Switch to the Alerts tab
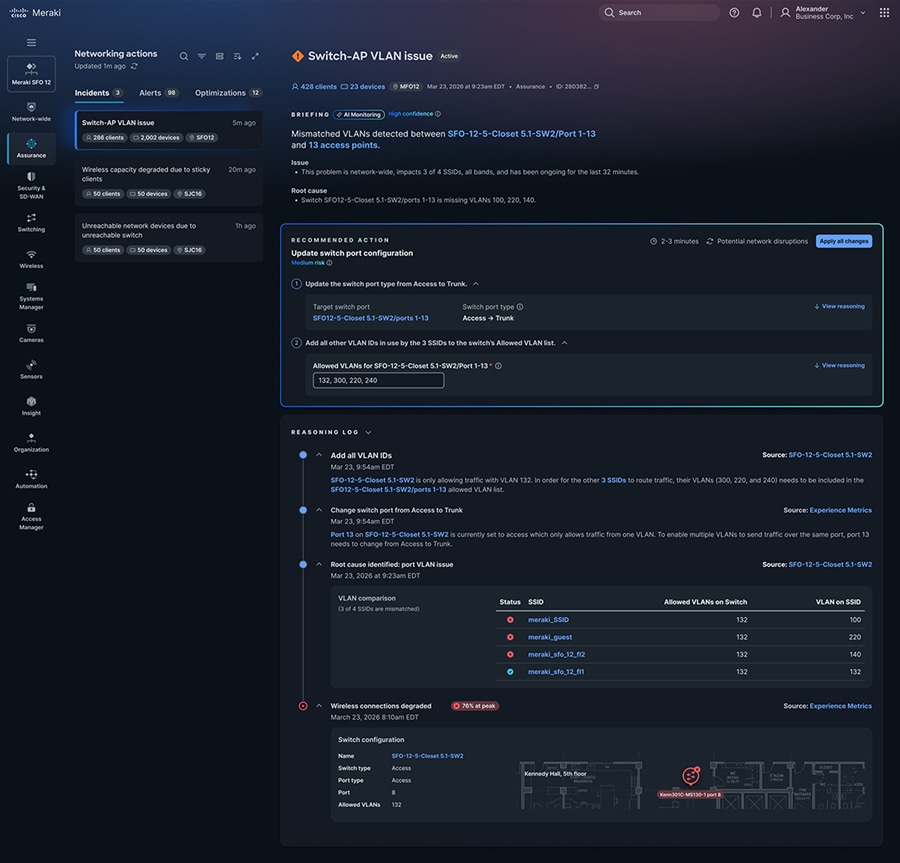The width and height of the screenshot is (900, 863). point(159,93)
